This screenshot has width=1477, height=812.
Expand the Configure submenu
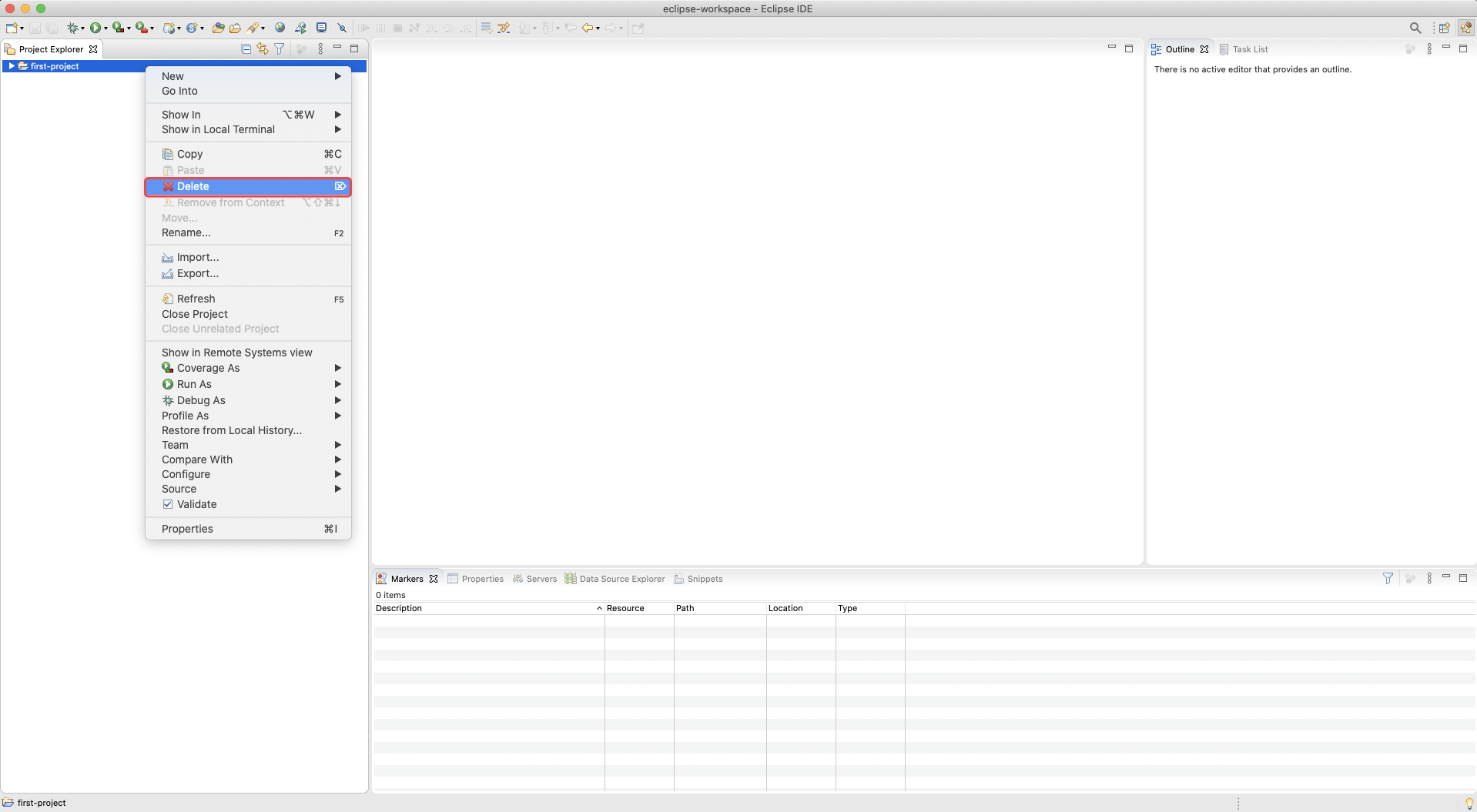248,474
